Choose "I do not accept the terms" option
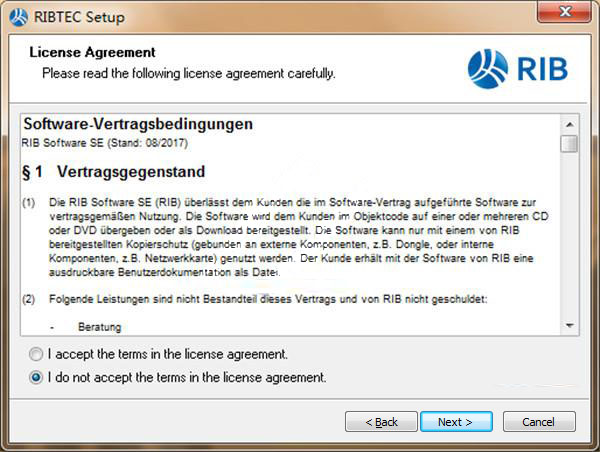 point(37,378)
